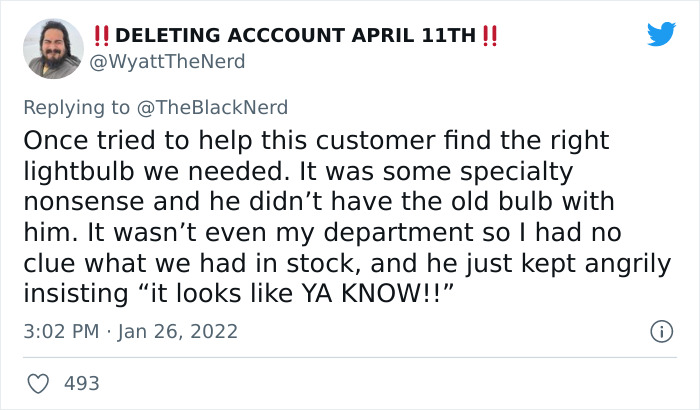
Task: Click the Jan 26, 2022 date
Action: click(x=178, y=331)
